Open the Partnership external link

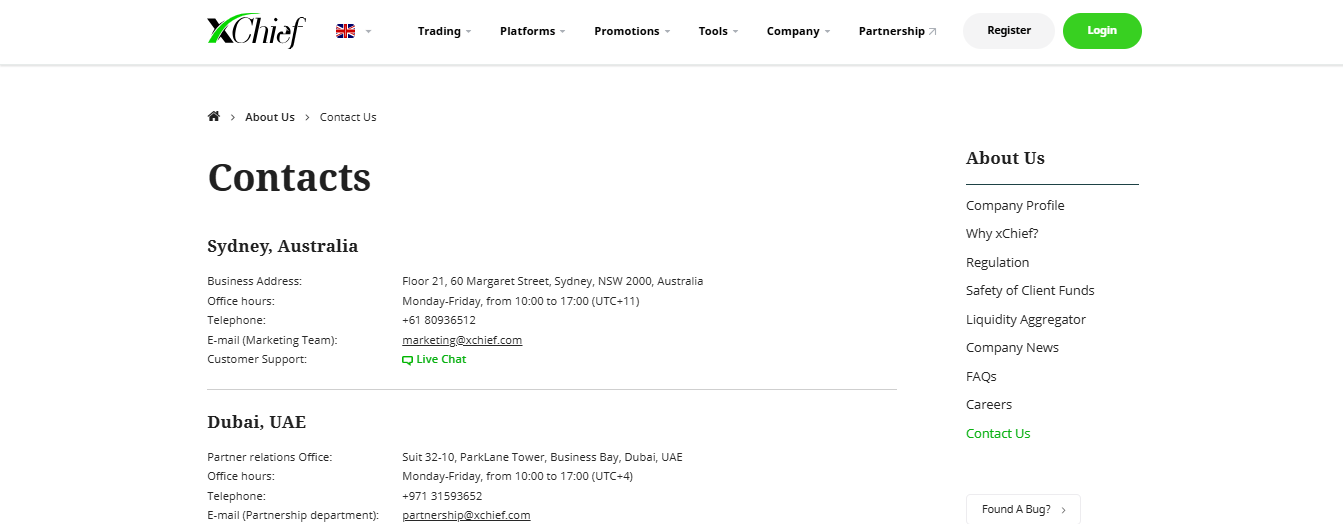(897, 31)
